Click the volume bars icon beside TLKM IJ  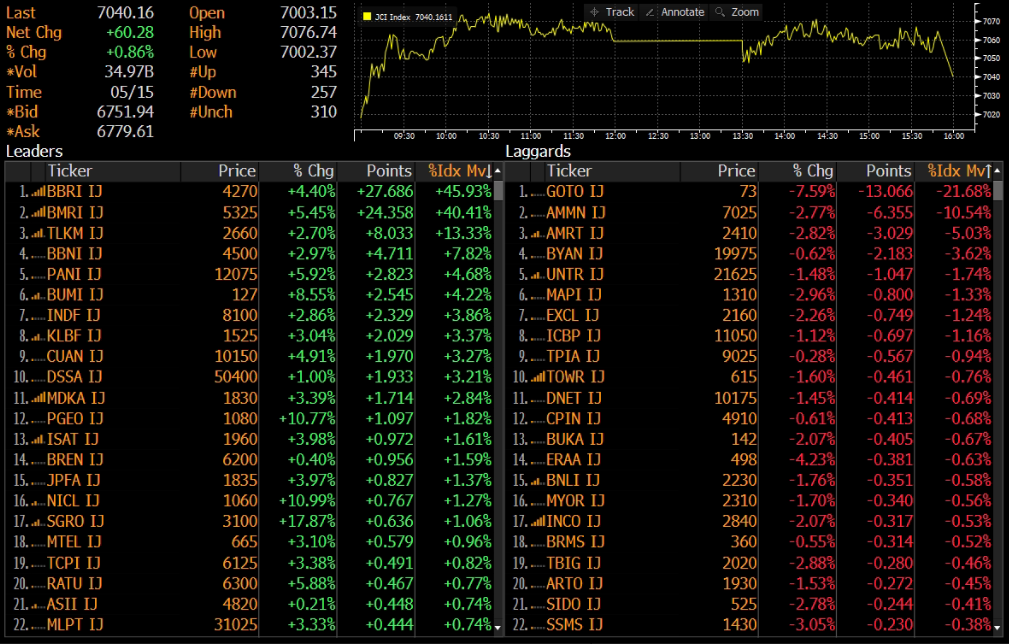tap(39, 233)
